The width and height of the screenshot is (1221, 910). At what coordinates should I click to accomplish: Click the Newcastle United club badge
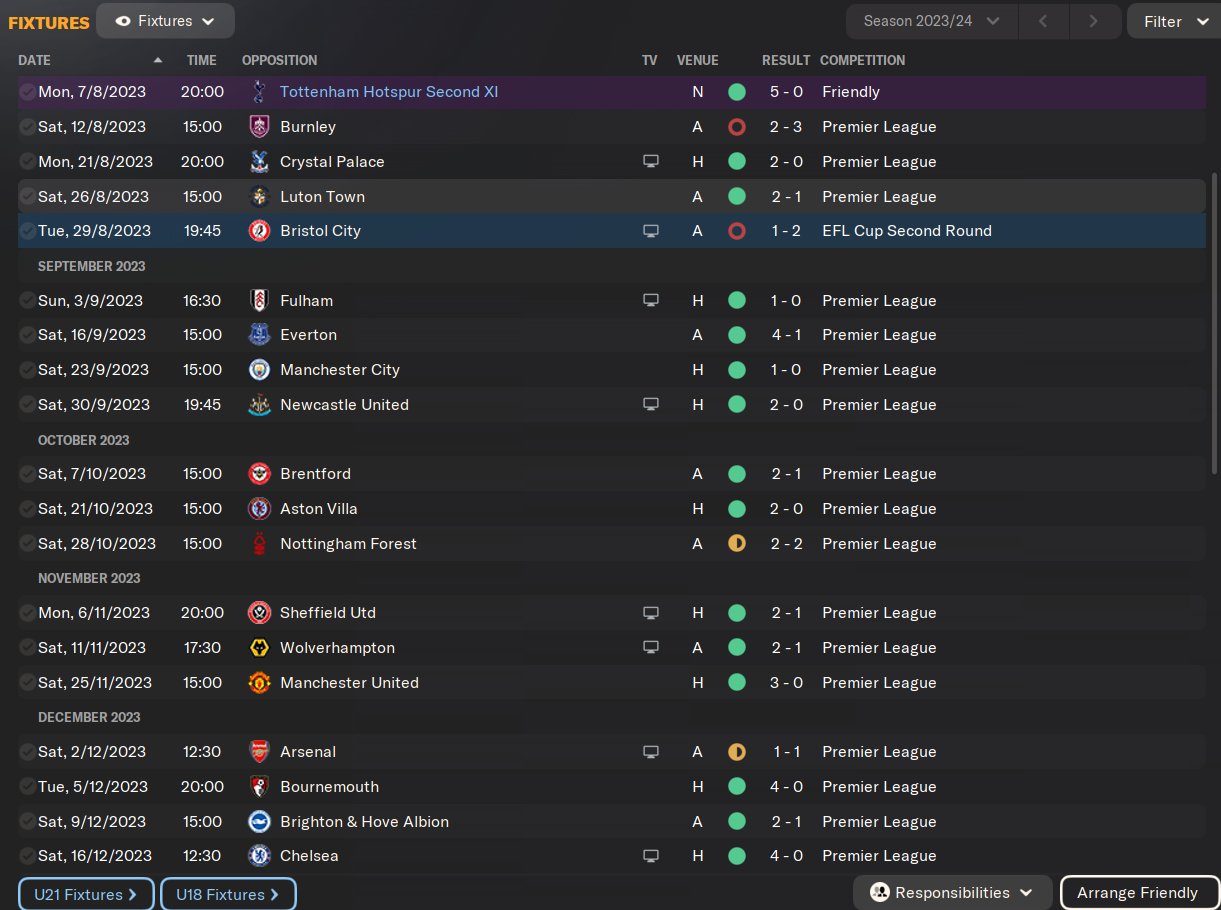[x=259, y=405]
